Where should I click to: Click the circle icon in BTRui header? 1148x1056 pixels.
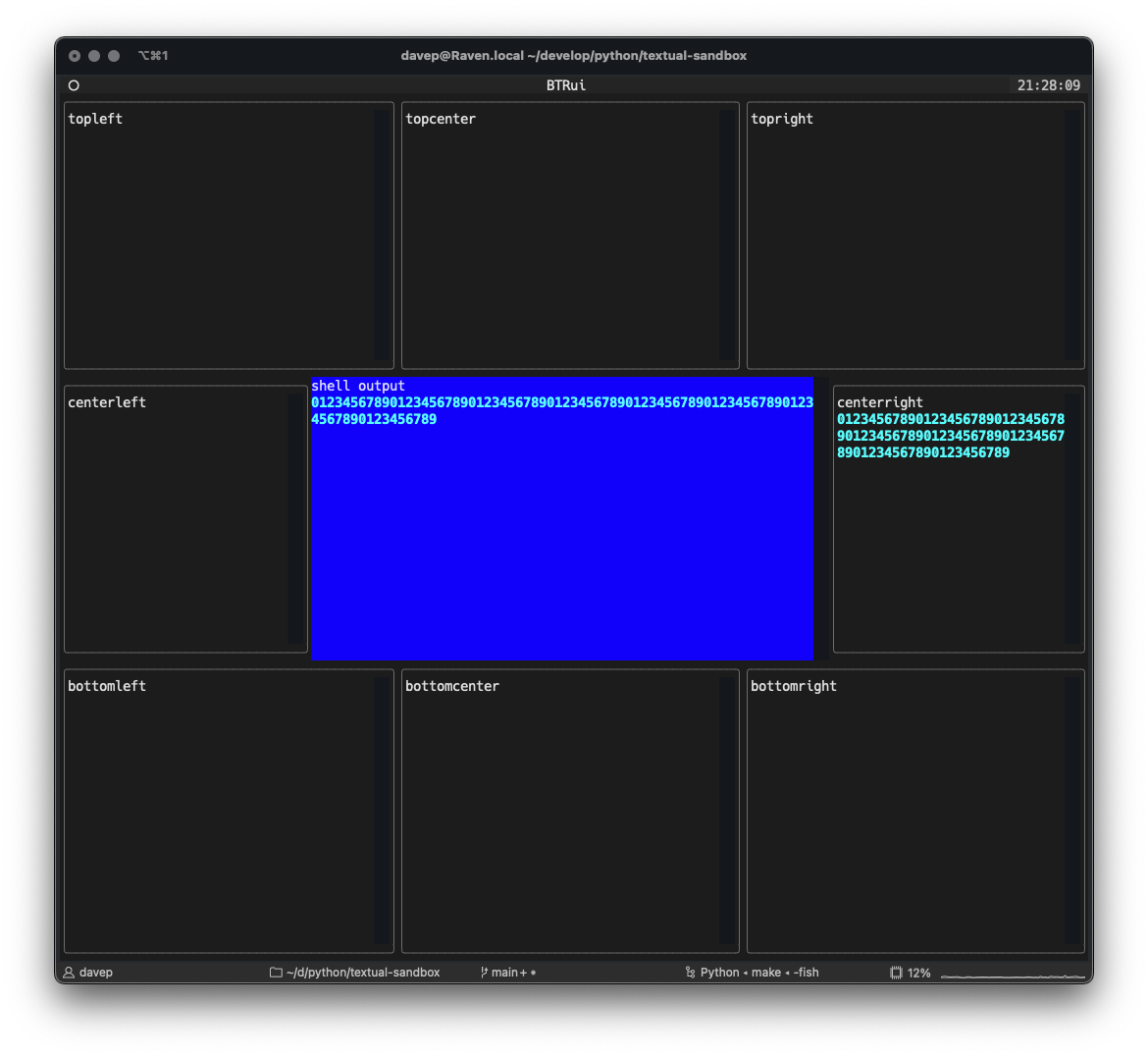click(74, 85)
